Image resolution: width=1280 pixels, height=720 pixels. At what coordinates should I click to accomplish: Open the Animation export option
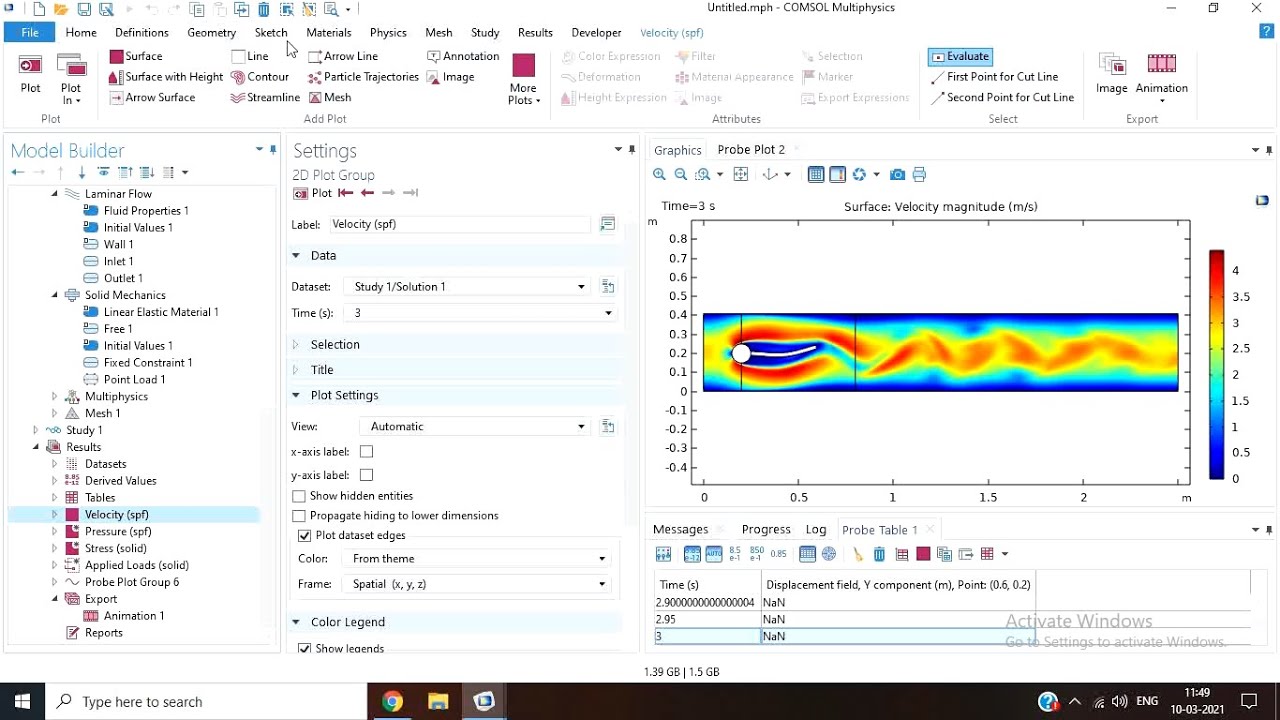pyautogui.click(x=1161, y=76)
